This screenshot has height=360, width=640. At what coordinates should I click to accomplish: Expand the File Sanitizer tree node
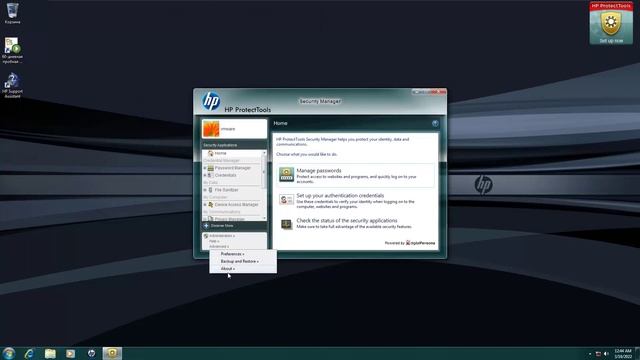click(x=205, y=190)
